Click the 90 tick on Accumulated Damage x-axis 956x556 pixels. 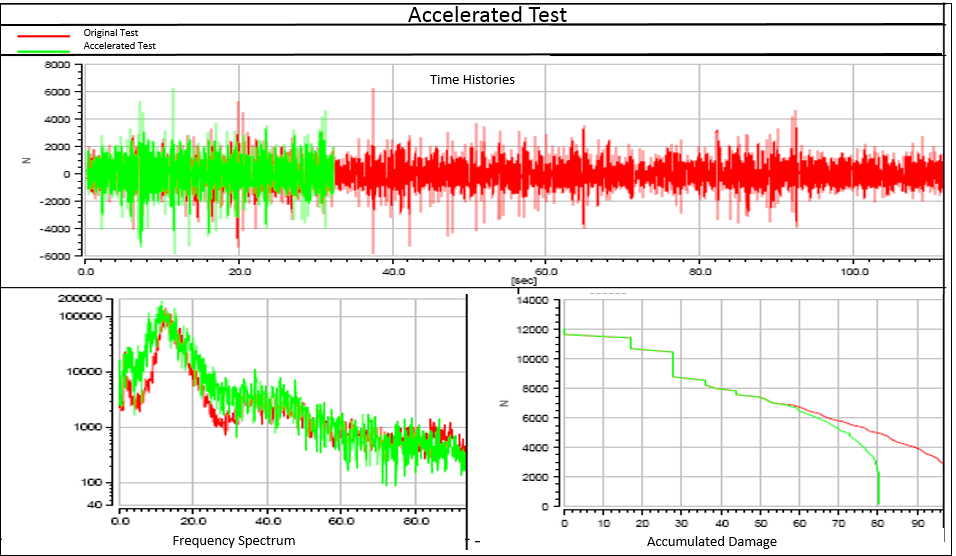[917, 523]
